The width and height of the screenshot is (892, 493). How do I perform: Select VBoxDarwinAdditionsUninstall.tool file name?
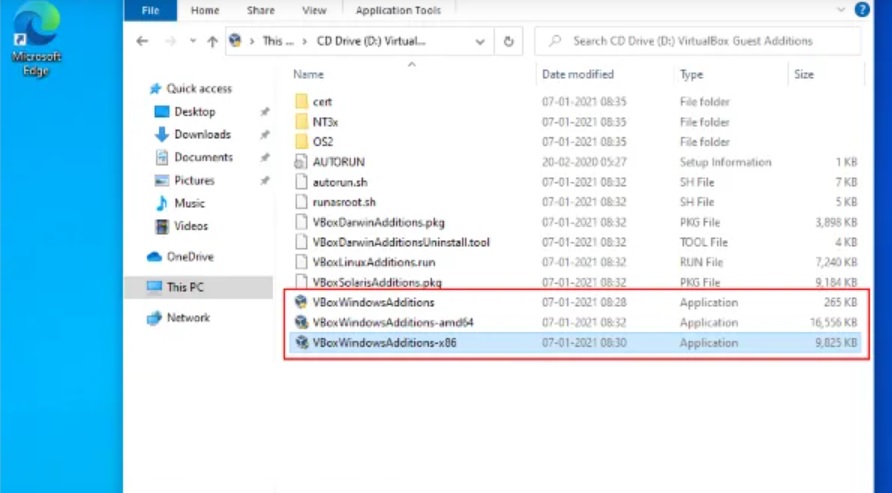click(x=401, y=243)
